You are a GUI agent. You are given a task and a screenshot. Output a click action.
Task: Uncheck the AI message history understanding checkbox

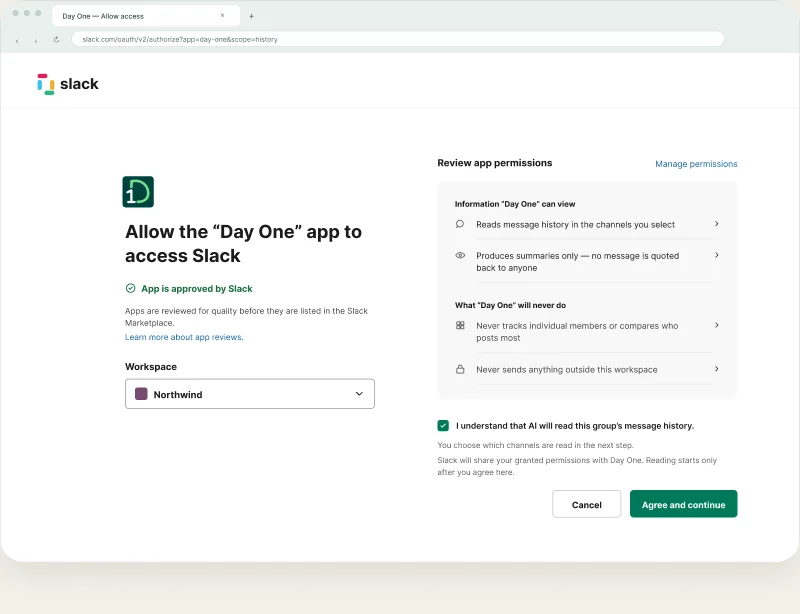click(x=443, y=425)
